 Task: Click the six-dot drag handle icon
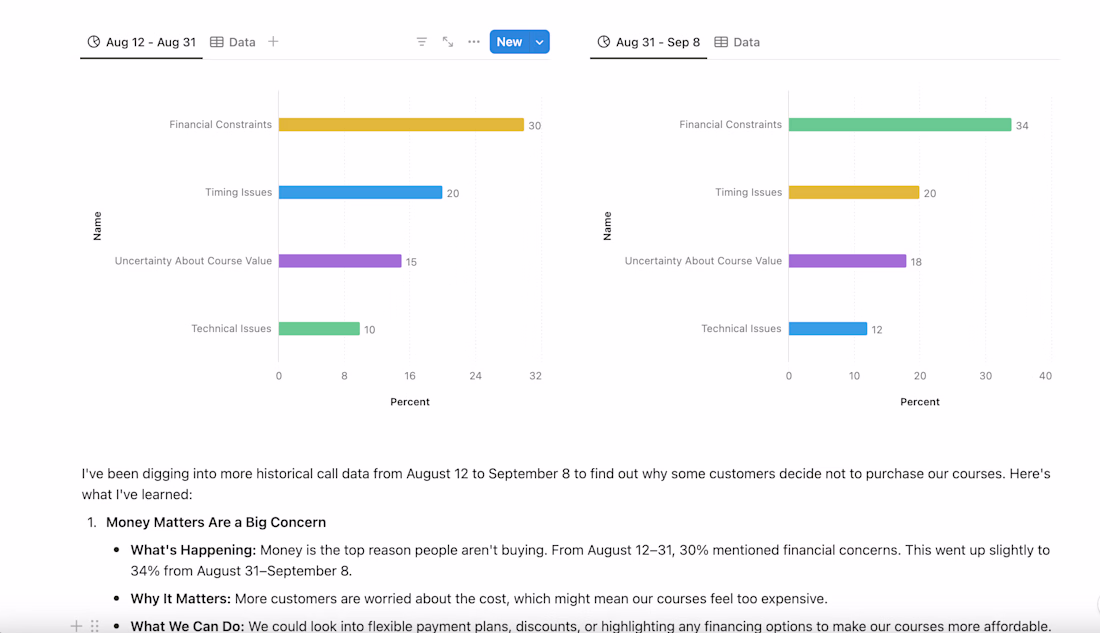95,626
